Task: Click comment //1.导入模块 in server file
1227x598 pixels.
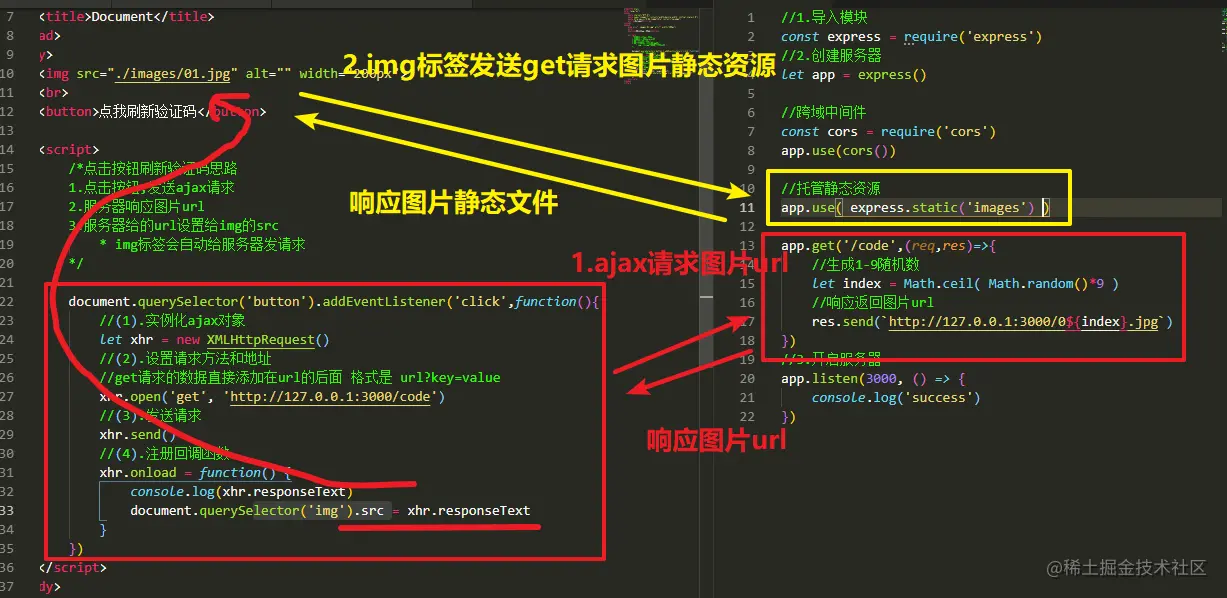Action: [x=825, y=17]
